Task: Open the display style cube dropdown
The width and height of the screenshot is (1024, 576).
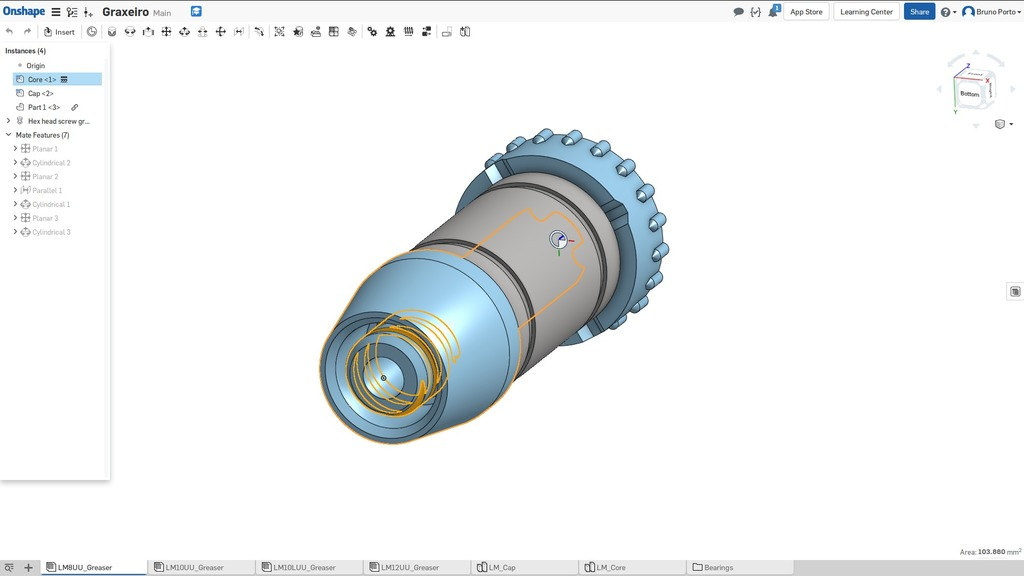Action: click(1004, 124)
